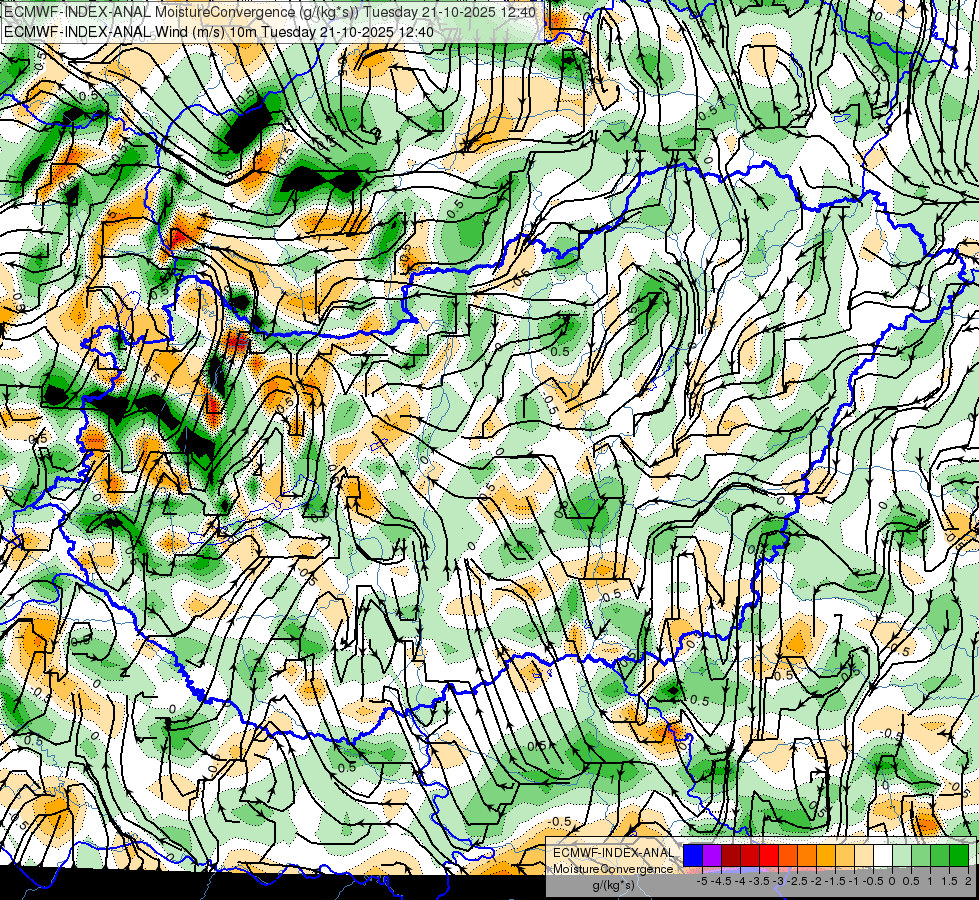Click the '-4.5' tick label on legend scale
Image resolution: width=979 pixels, height=900 pixels.
pos(721,881)
